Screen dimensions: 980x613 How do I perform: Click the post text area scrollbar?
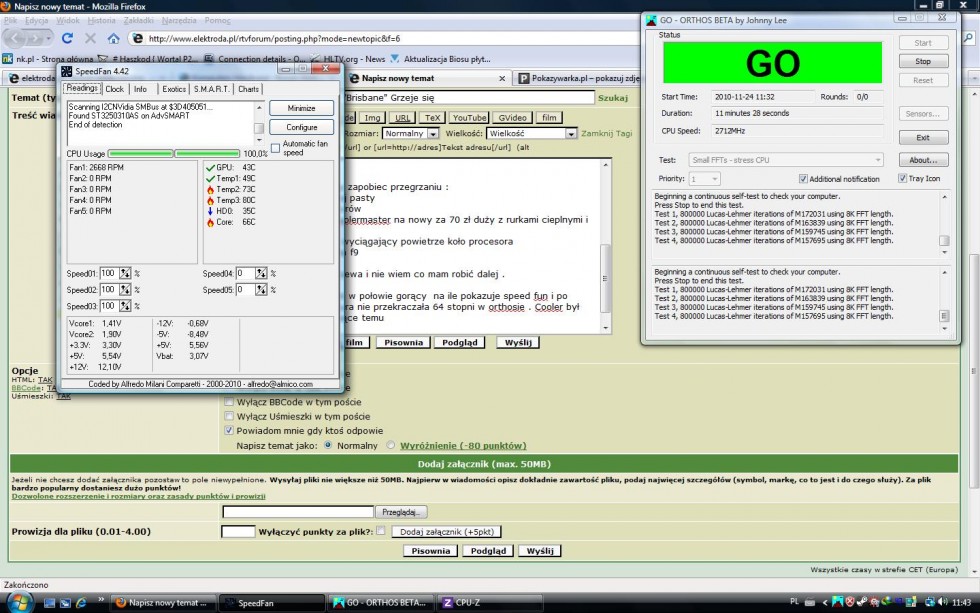click(x=605, y=246)
